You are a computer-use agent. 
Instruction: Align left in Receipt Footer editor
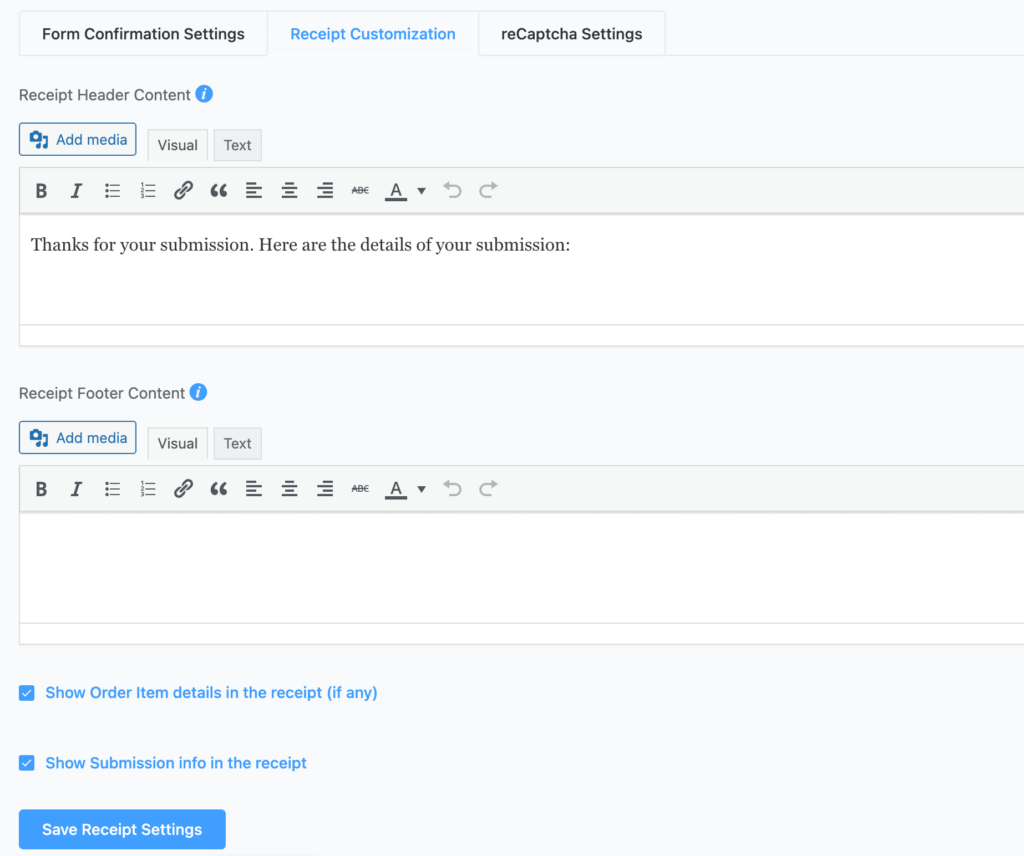pyautogui.click(x=254, y=489)
